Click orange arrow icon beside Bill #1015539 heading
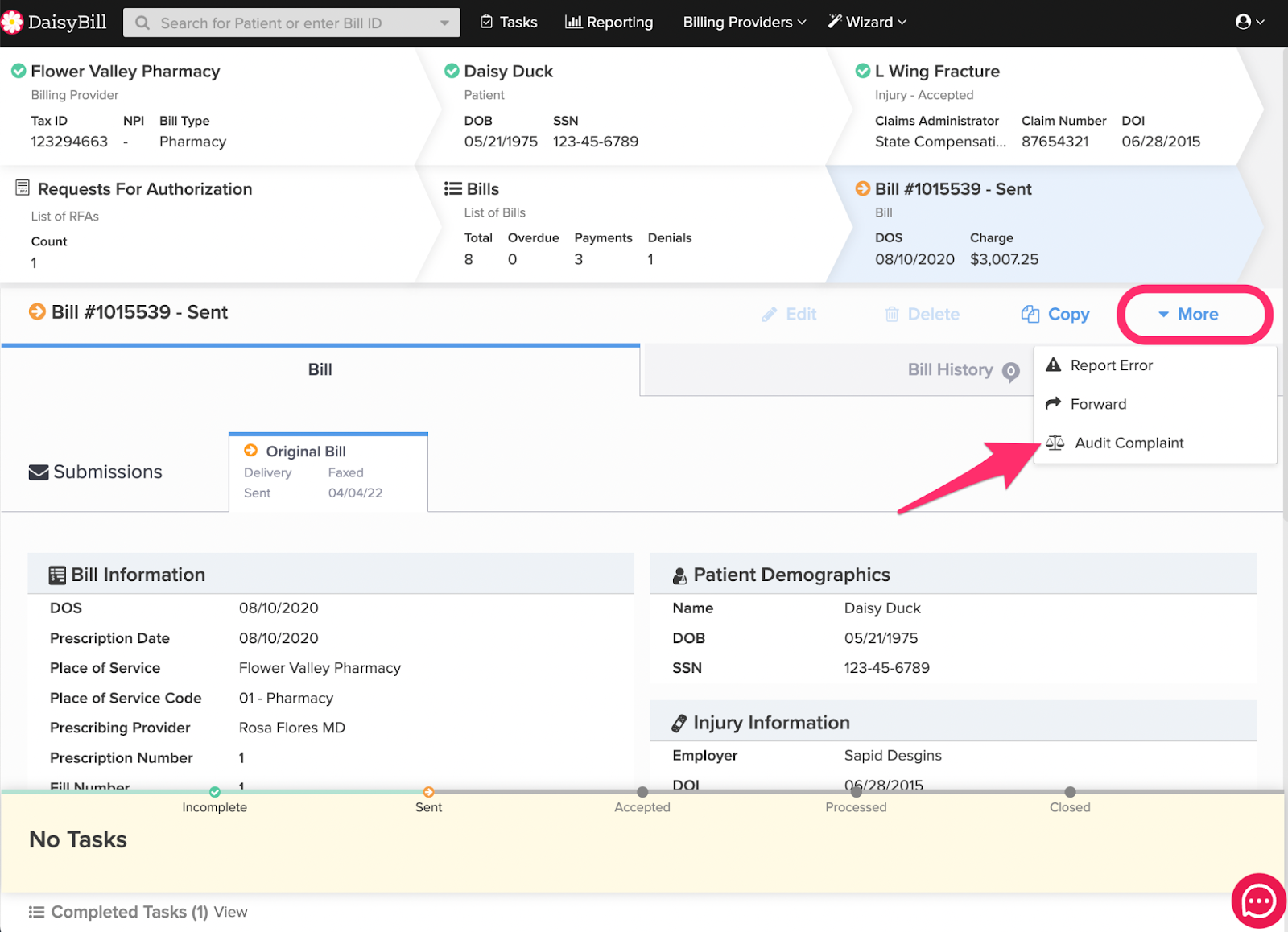This screenshot has height=932, width=1288. click(x=37, y=311)
